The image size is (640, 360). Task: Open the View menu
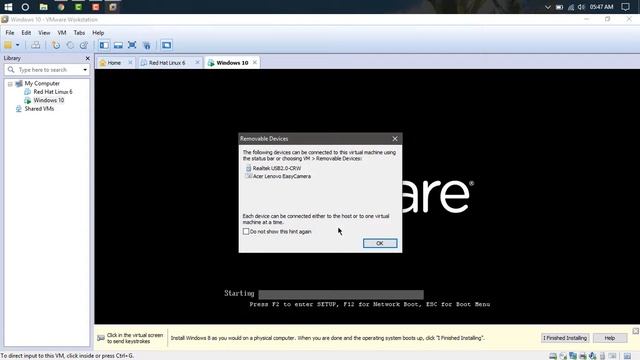[x=44, y=33]
